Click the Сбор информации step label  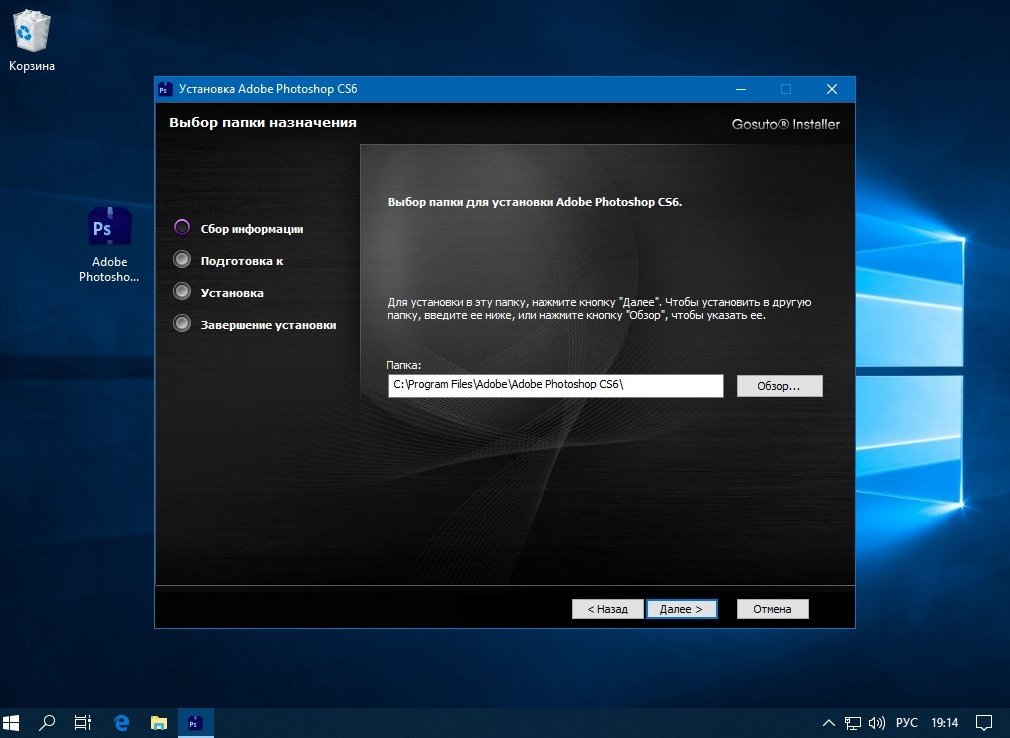click(252, 229)
